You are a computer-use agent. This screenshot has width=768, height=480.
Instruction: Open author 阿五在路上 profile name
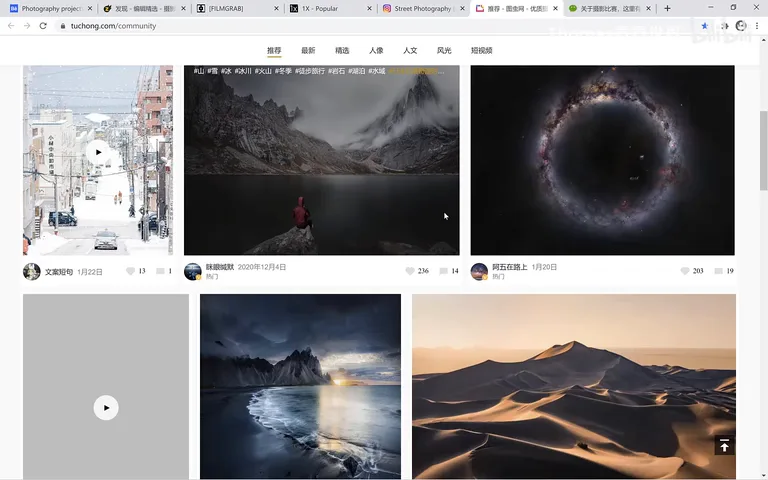(509, 267)
